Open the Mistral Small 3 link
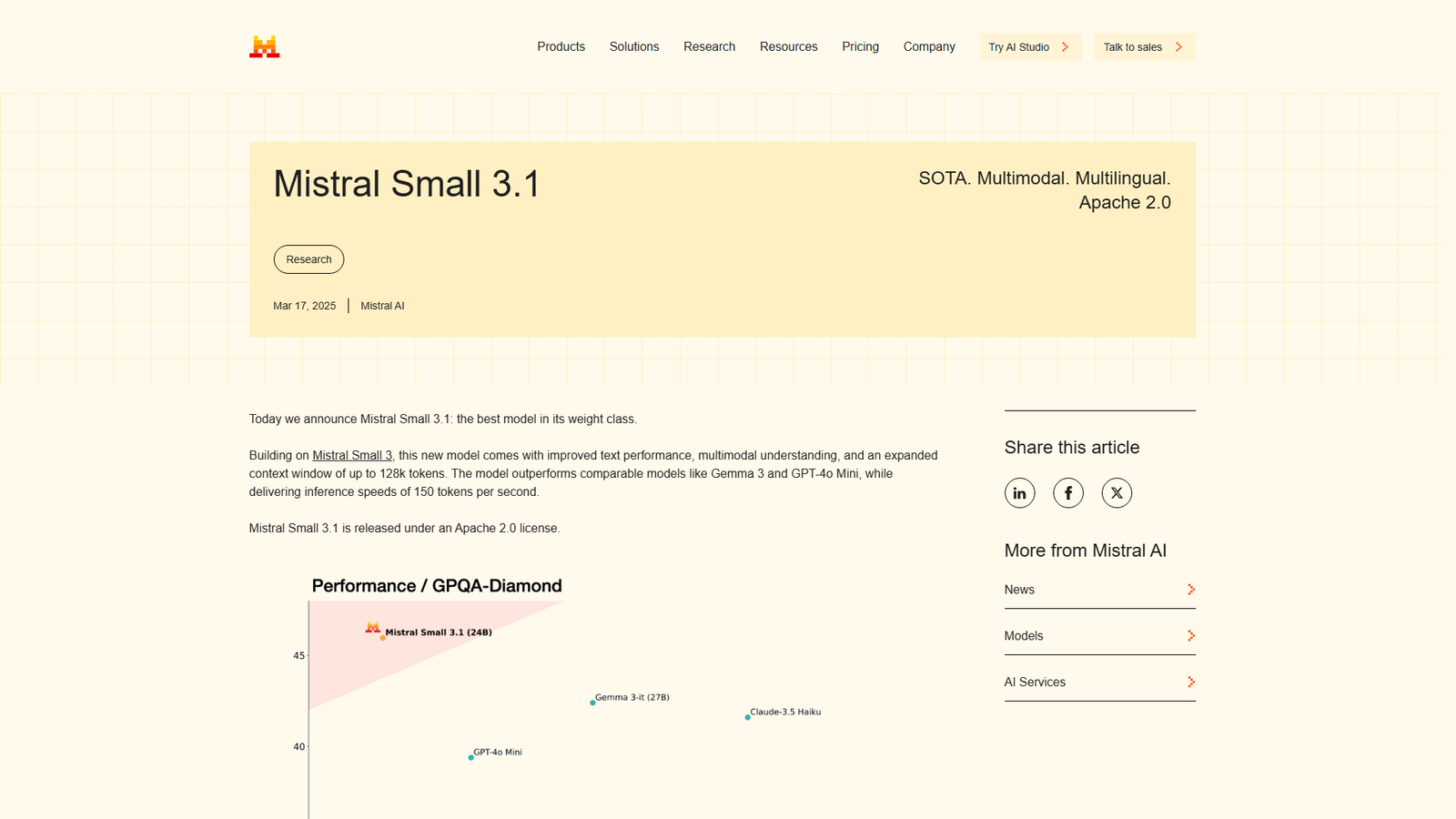 (x=352, y=455)
